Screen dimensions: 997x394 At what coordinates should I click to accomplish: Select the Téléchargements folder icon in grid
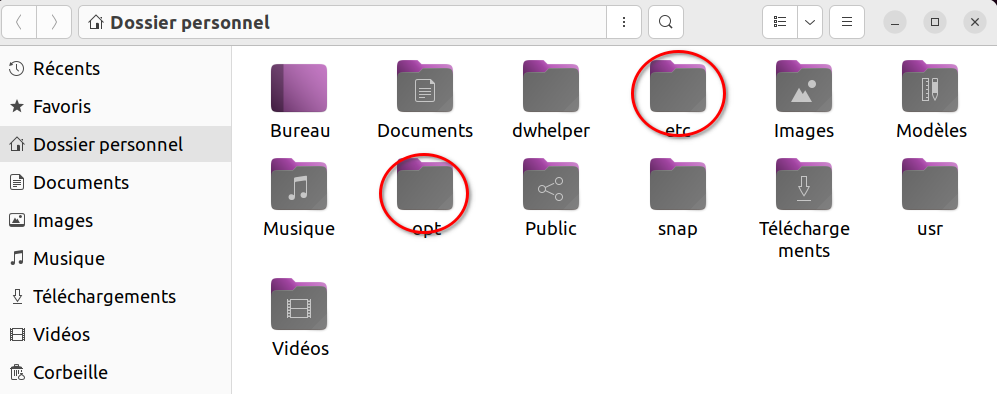(804, 184)
